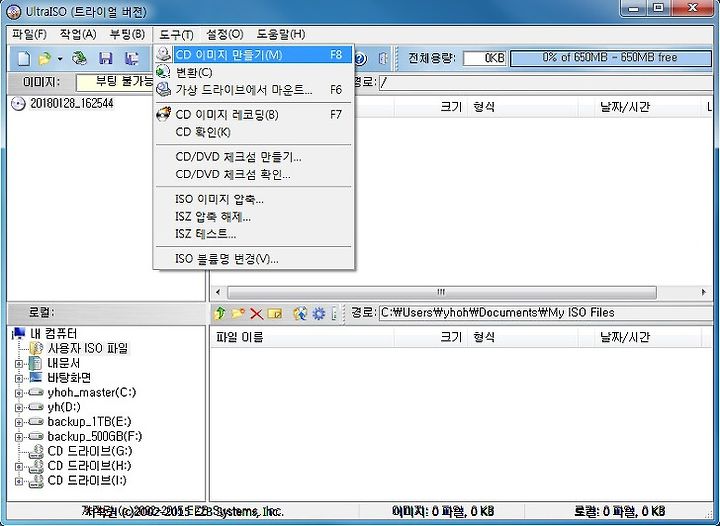Expand the CD 드라이브(I:) node

tap(19, 481)
